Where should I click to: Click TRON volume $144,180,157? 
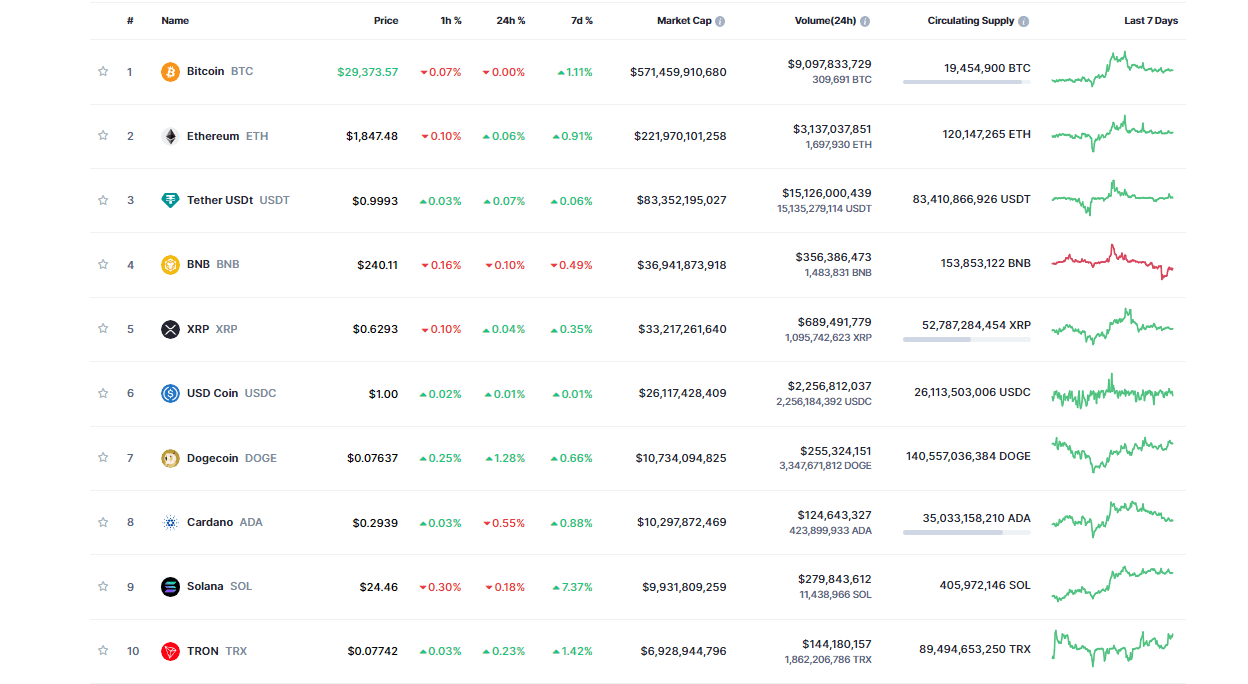click(x=836, y=644)
